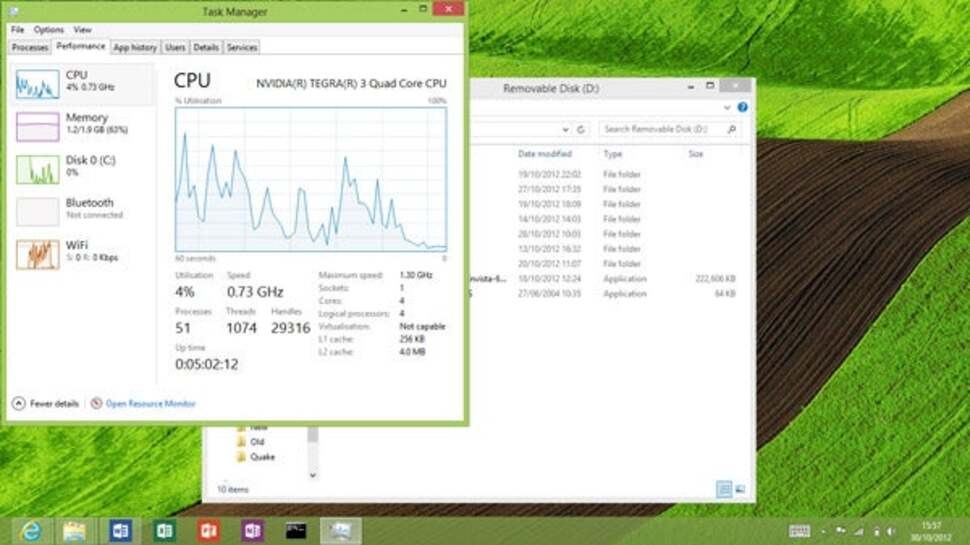
Task: Select the Disk 0 (C:) performance item
Action: [x=82, y=168]
